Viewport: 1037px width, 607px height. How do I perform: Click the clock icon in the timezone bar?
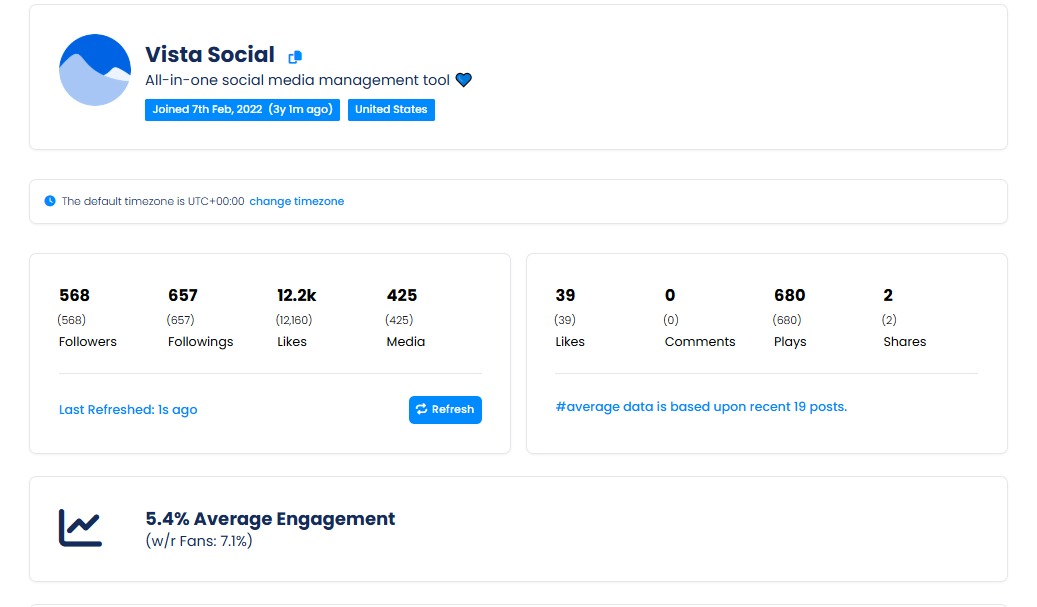click(48, 201)
